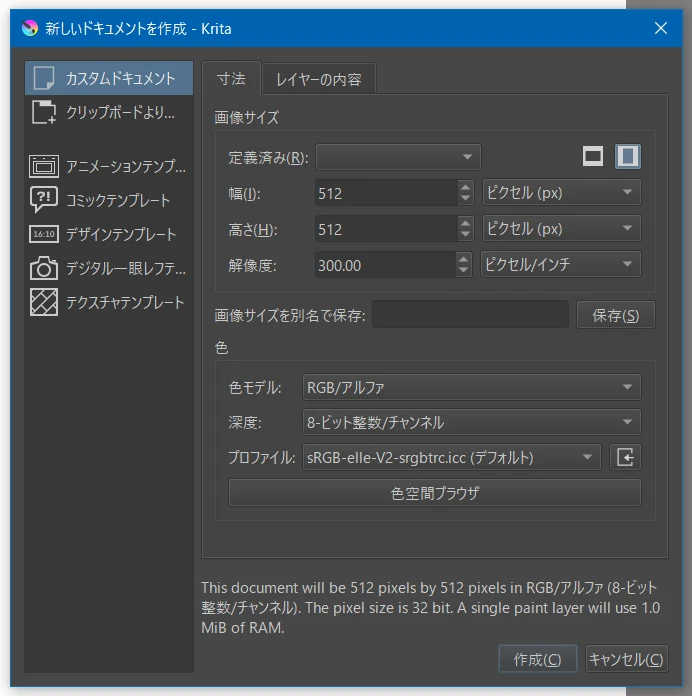692x696 pixels.
Task: Choose クリップボードより document option
Action: pos(109,112)
